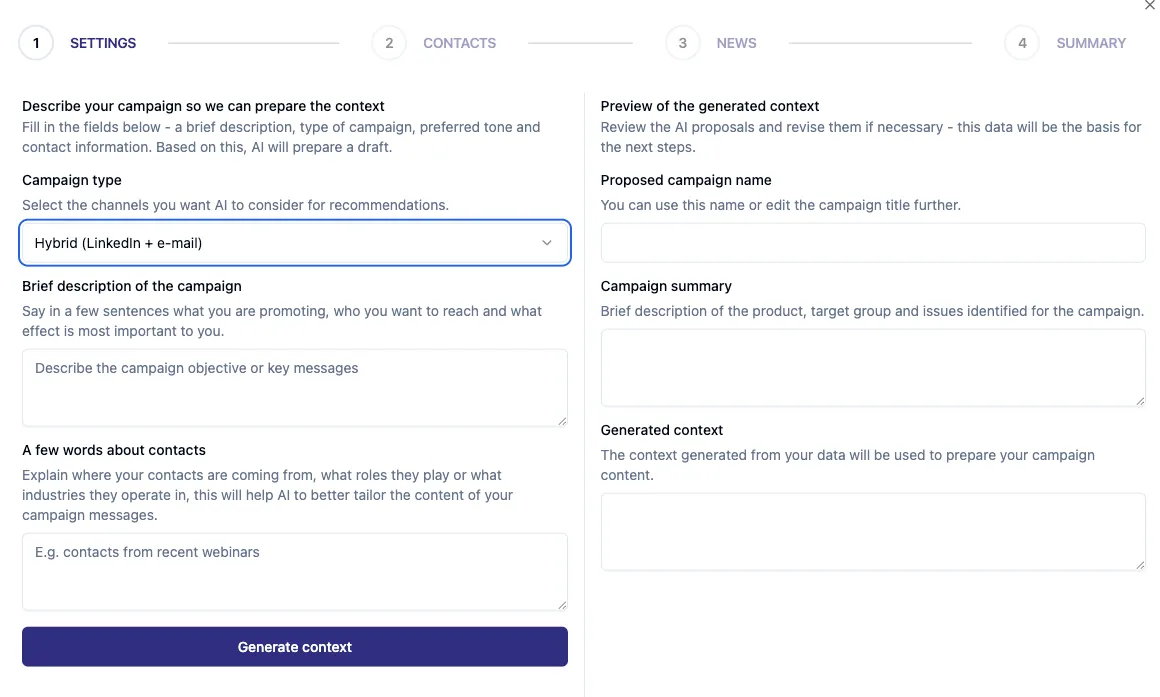
Task: Click the step 4 number circle
Action: (x=1022, y=43)
